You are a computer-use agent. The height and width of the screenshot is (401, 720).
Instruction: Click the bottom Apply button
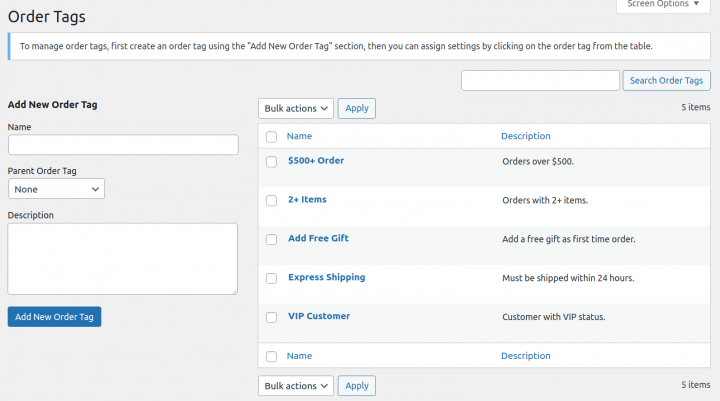coord(357,386)
